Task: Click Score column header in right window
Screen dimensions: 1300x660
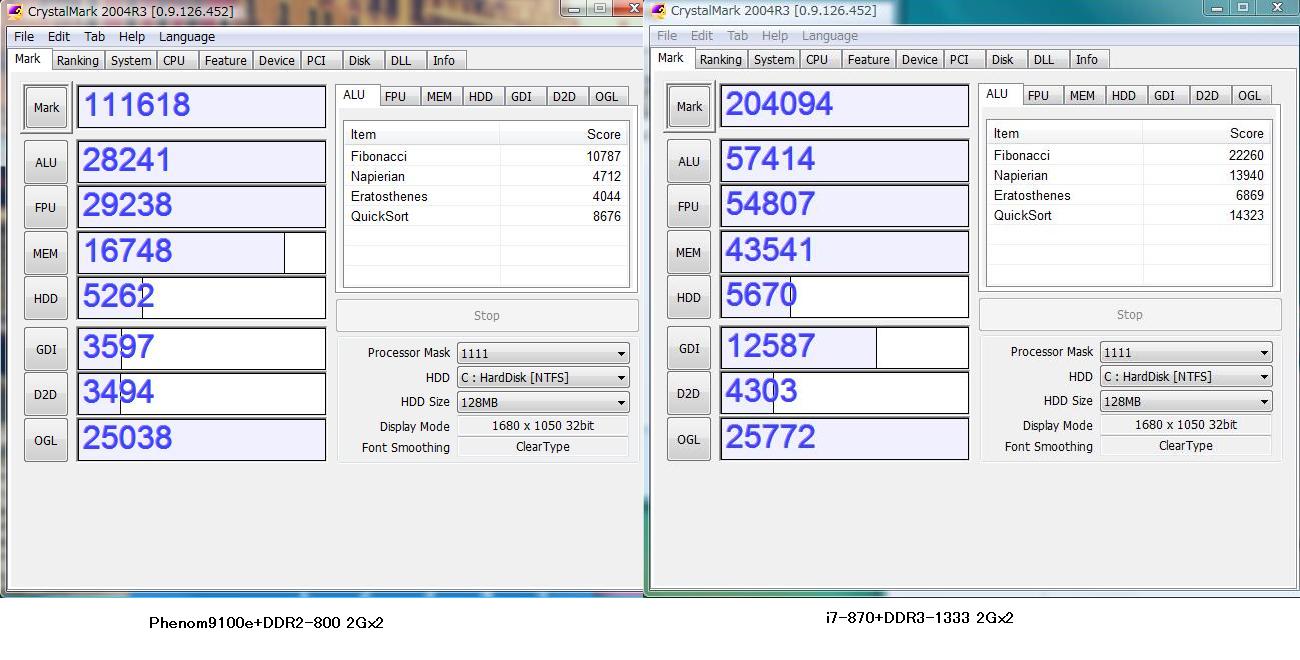Action: tap(1207, 133)
